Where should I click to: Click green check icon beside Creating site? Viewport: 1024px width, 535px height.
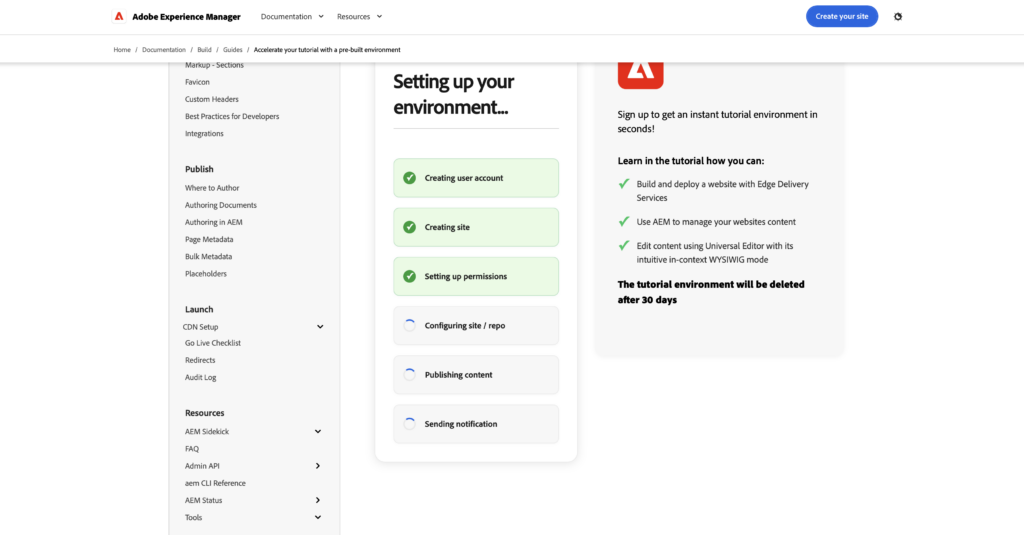pyautogui.click(x=409, y=227)
